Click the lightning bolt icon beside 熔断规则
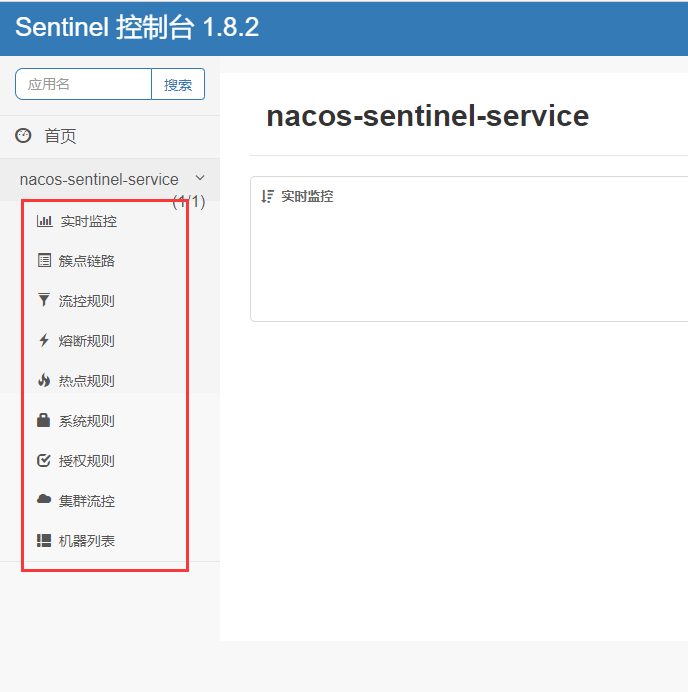 click(44, 340)
